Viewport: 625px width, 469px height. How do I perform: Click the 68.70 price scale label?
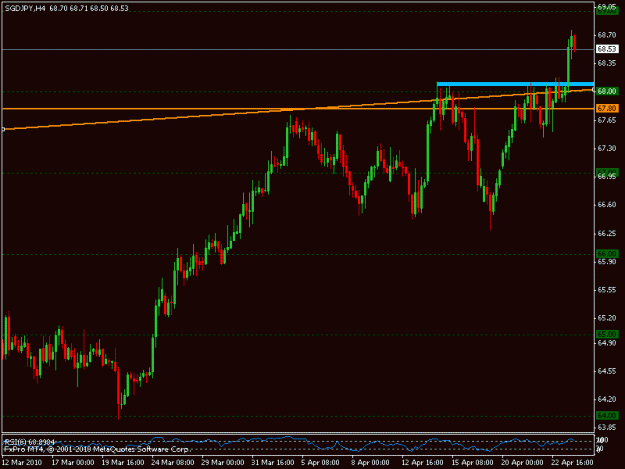point(607,35)
